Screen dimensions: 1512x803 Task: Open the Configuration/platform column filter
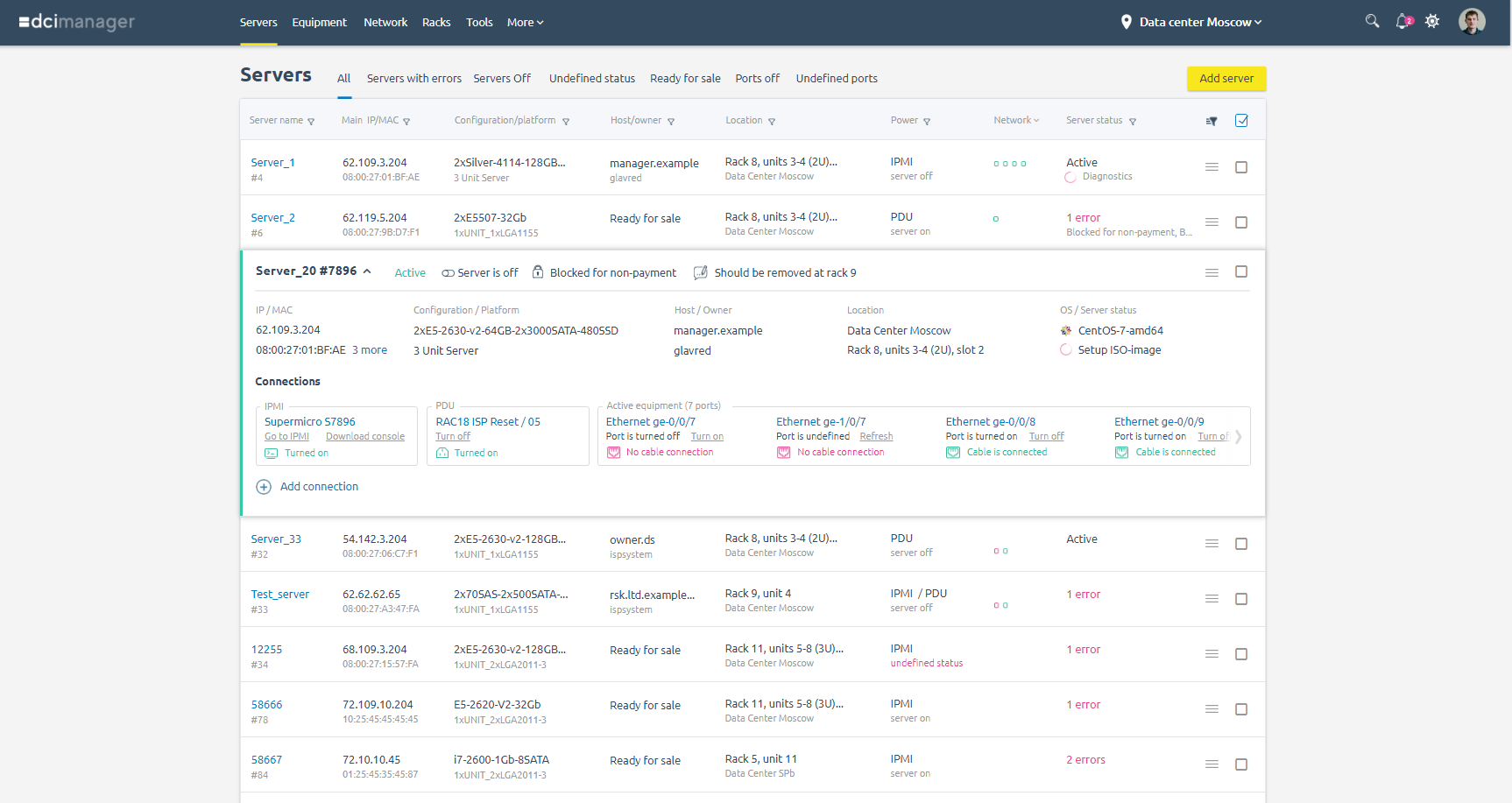click(x=566, y=122)
